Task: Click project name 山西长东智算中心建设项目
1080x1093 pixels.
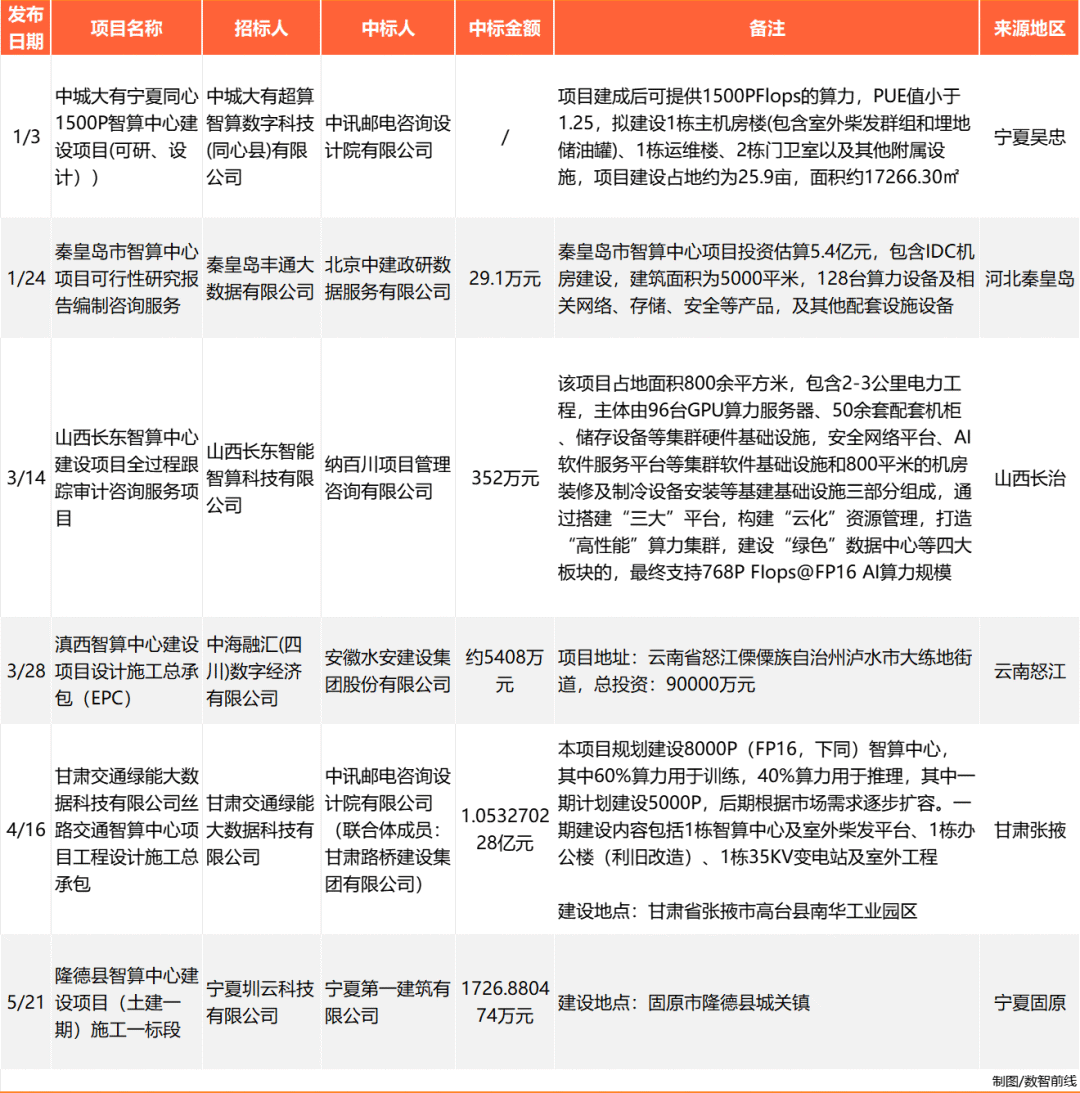Action: (126, 477)
